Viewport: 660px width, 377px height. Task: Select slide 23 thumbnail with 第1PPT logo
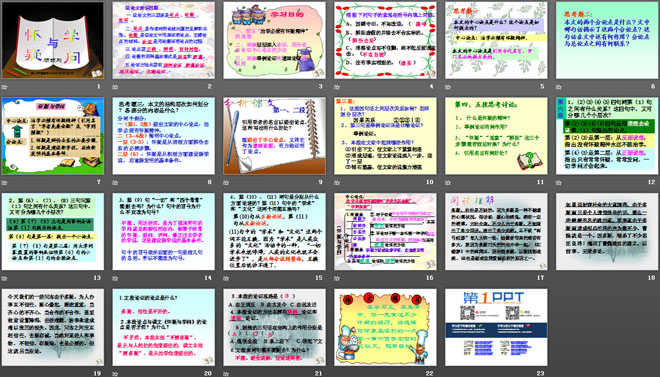(x=496, y=327)
